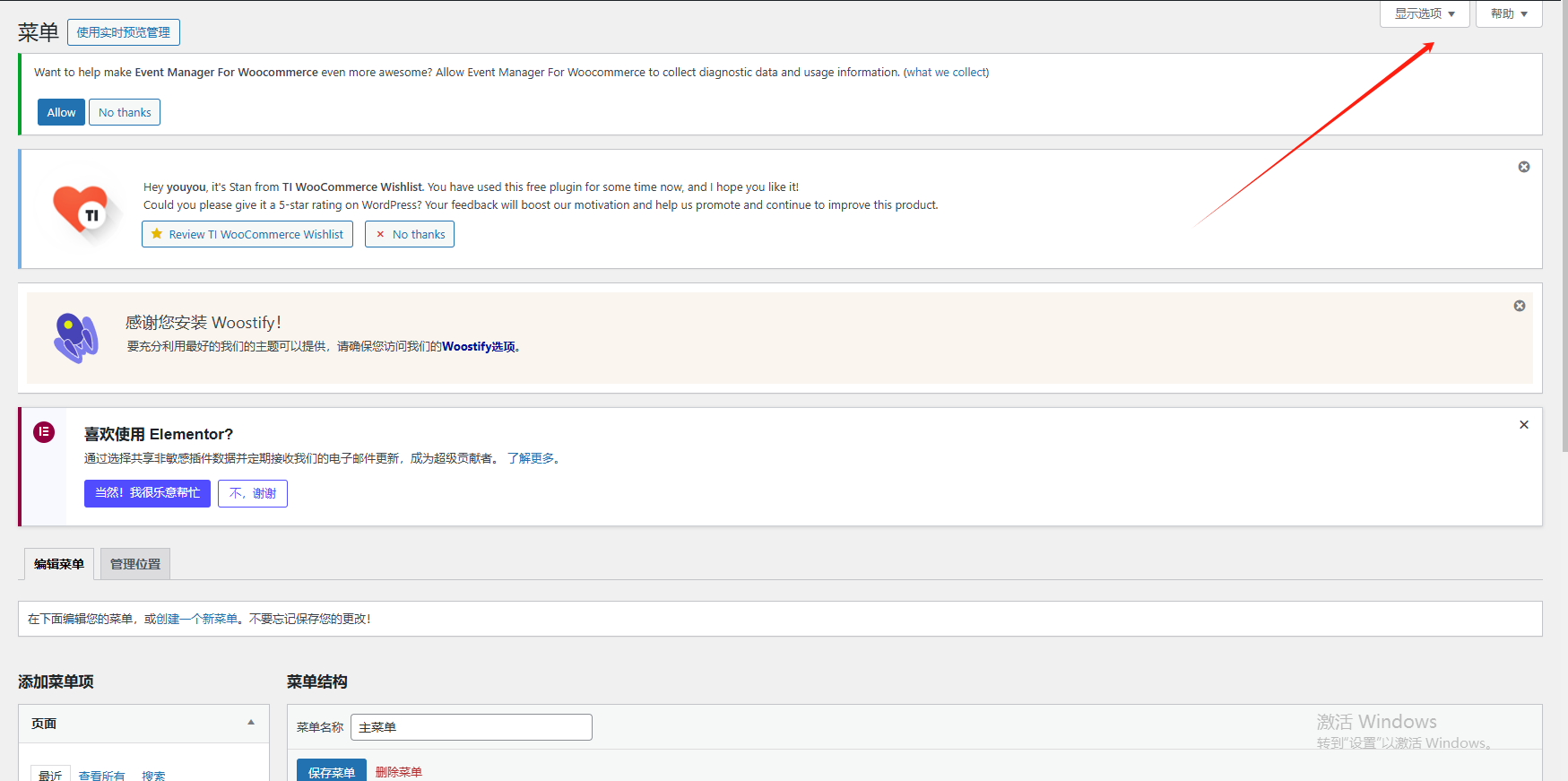This screenshot has height=781, width=1568.
Task: Follow the 创建一个新菜单 link
Action: point(196,619)
